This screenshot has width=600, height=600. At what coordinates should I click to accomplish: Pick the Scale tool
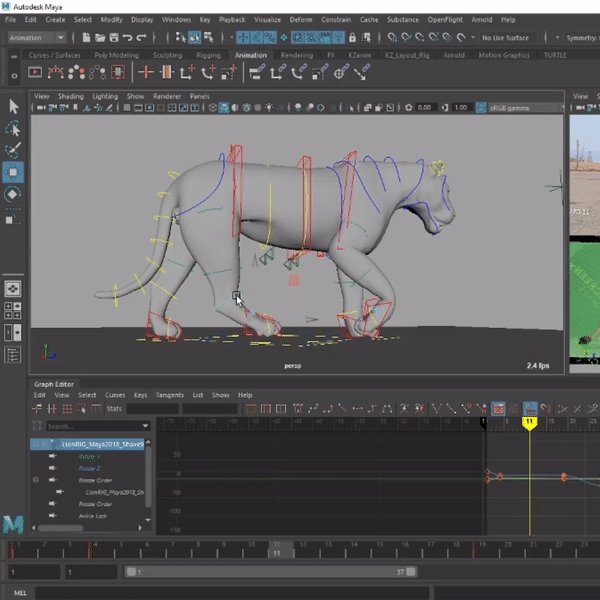(14, 217)
